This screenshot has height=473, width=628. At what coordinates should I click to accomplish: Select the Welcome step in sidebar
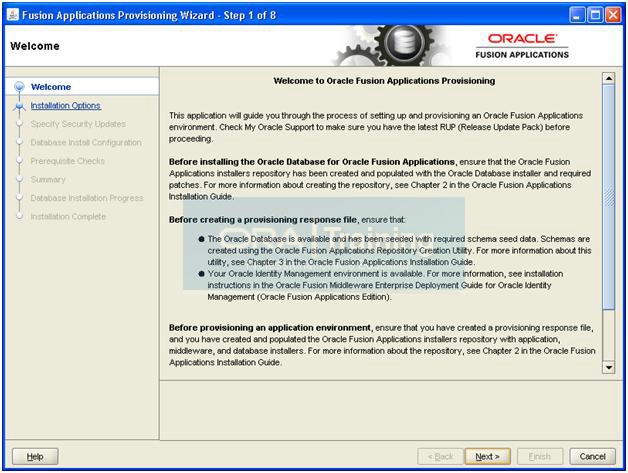51,87
